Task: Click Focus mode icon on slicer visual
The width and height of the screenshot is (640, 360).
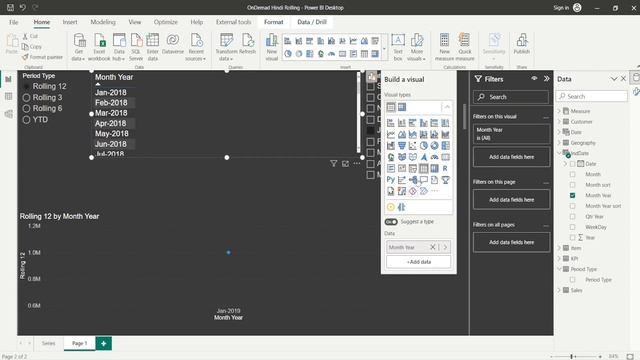Action: point(345,164)
